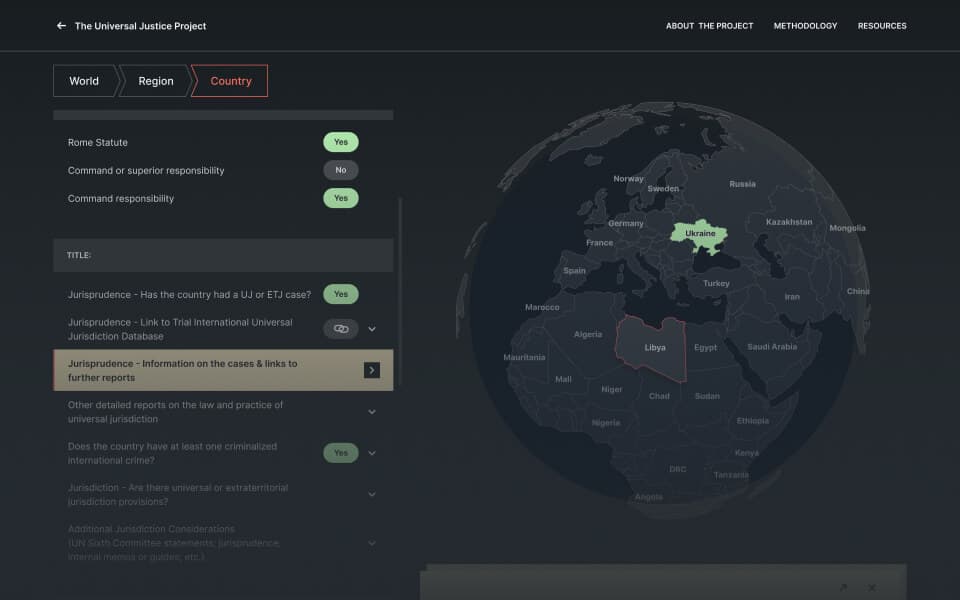Click the Yes pill for UJ or ETJ case
Screen dimensions: 960x600
tap(341, 295)
